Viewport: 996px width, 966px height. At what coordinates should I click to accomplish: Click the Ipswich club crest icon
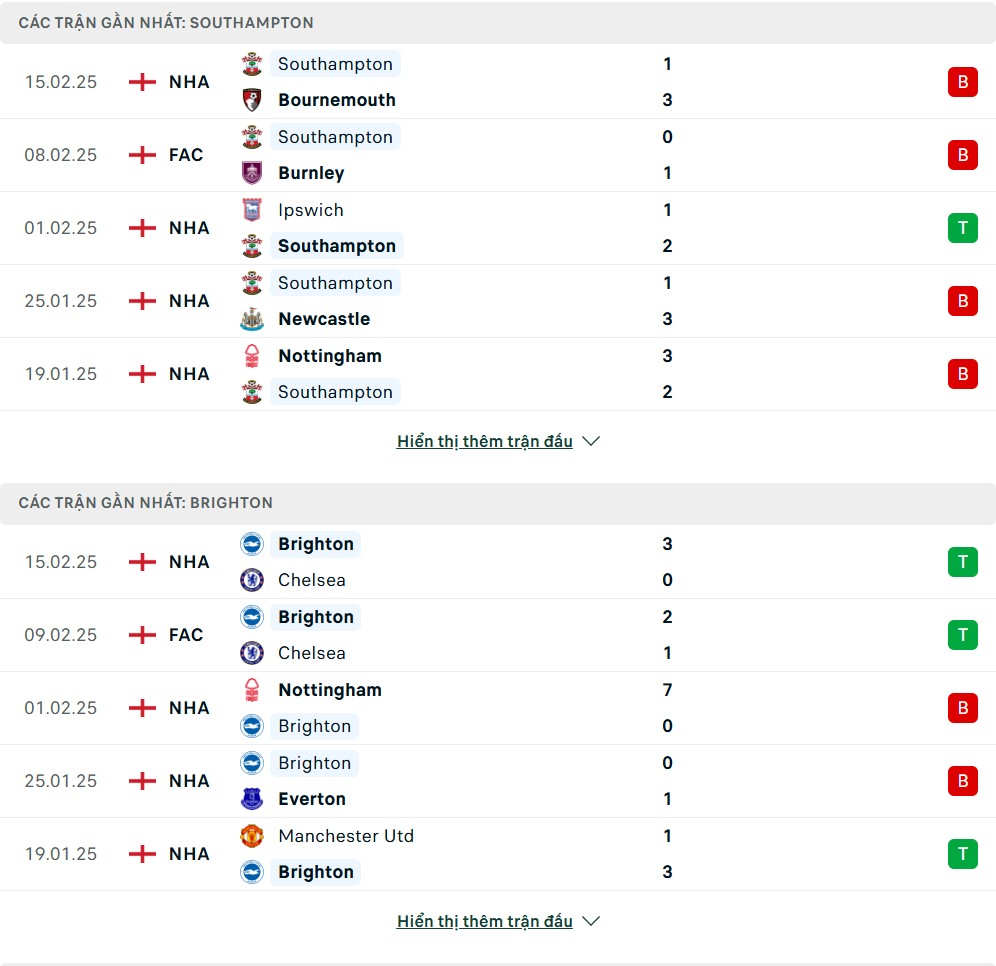252,210
